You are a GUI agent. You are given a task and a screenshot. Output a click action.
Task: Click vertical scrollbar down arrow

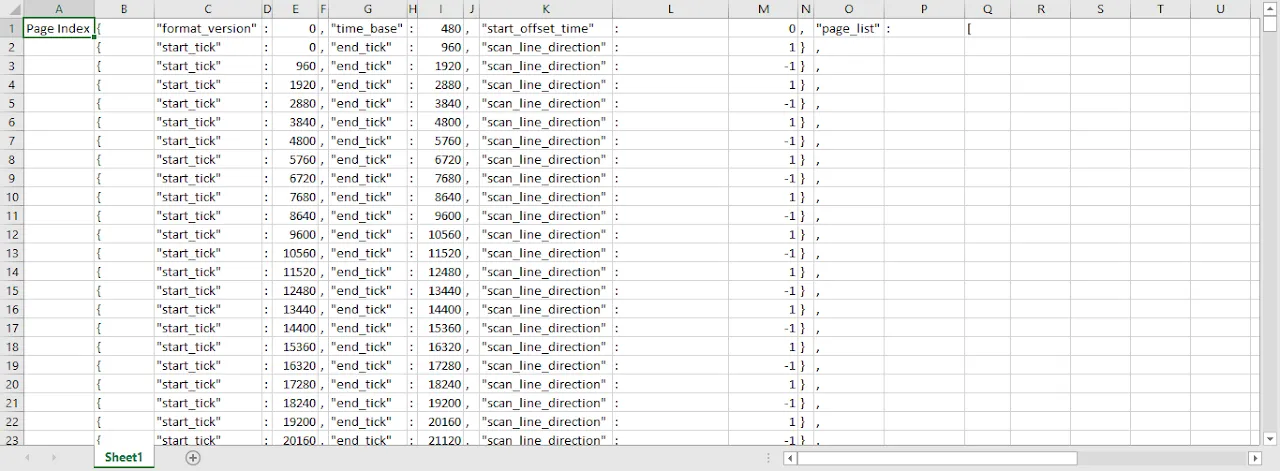click(x=1270, y=438)
